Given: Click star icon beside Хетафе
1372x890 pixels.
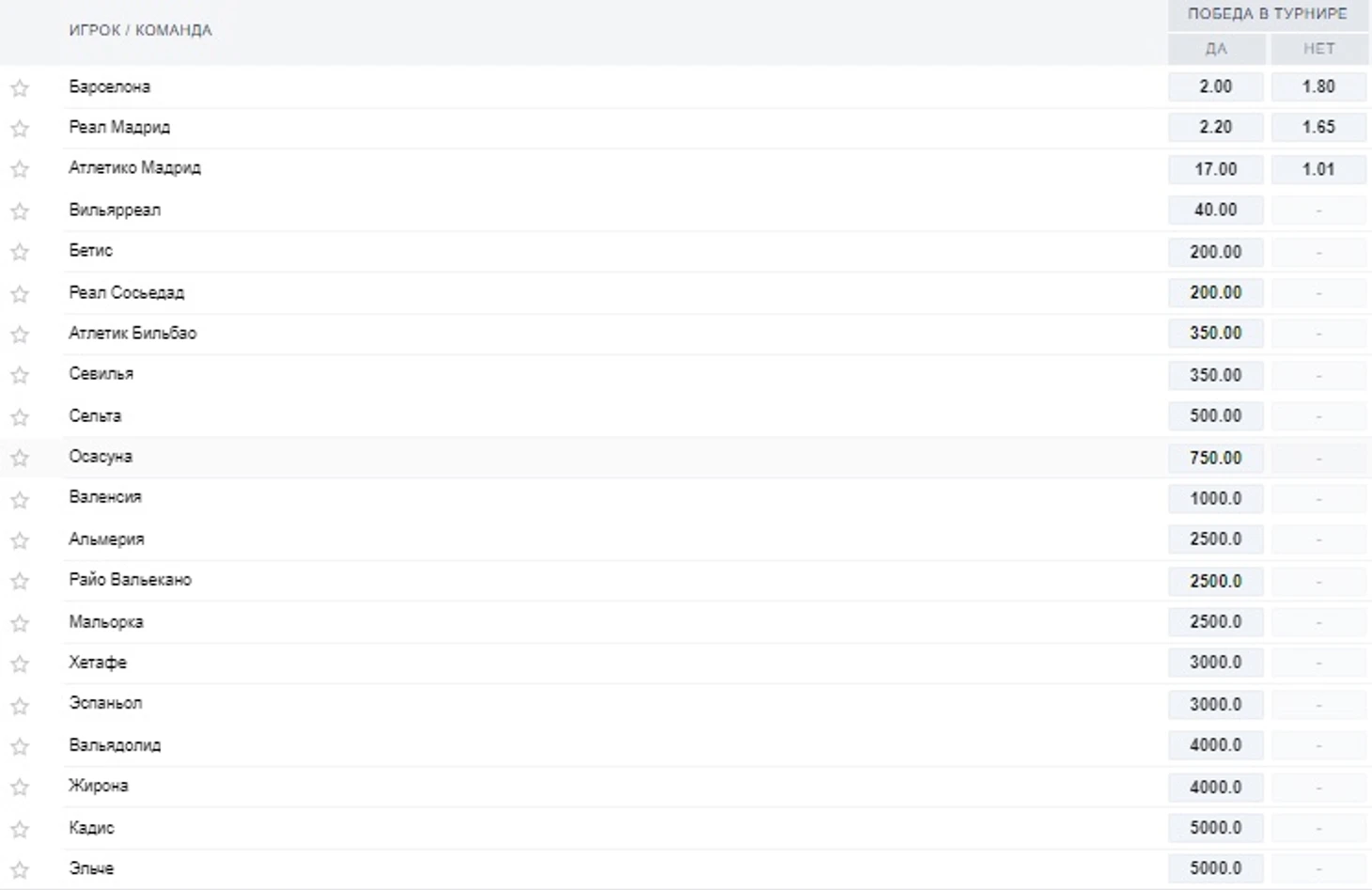Looking at the screenshot, I should click(20, 664).
